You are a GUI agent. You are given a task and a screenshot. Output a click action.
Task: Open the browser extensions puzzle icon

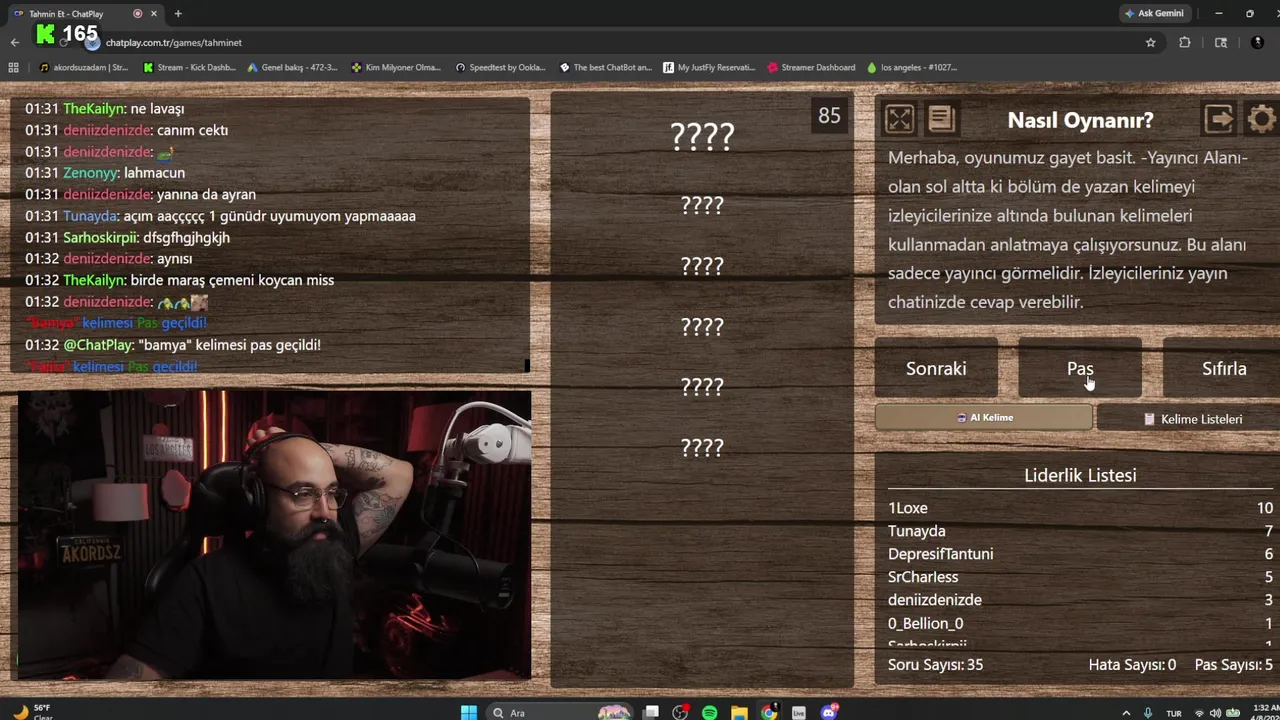click(1185, 42)
